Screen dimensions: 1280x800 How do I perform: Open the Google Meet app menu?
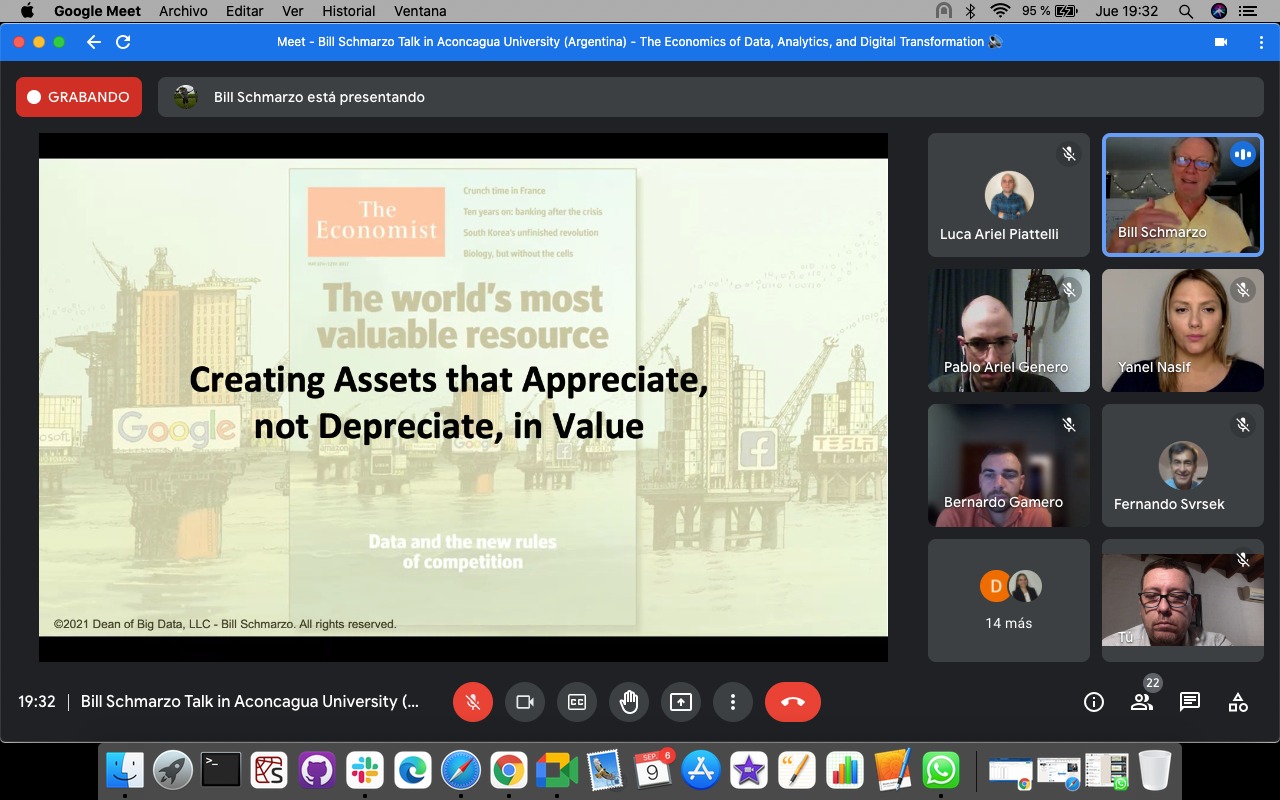click(97, 11)
